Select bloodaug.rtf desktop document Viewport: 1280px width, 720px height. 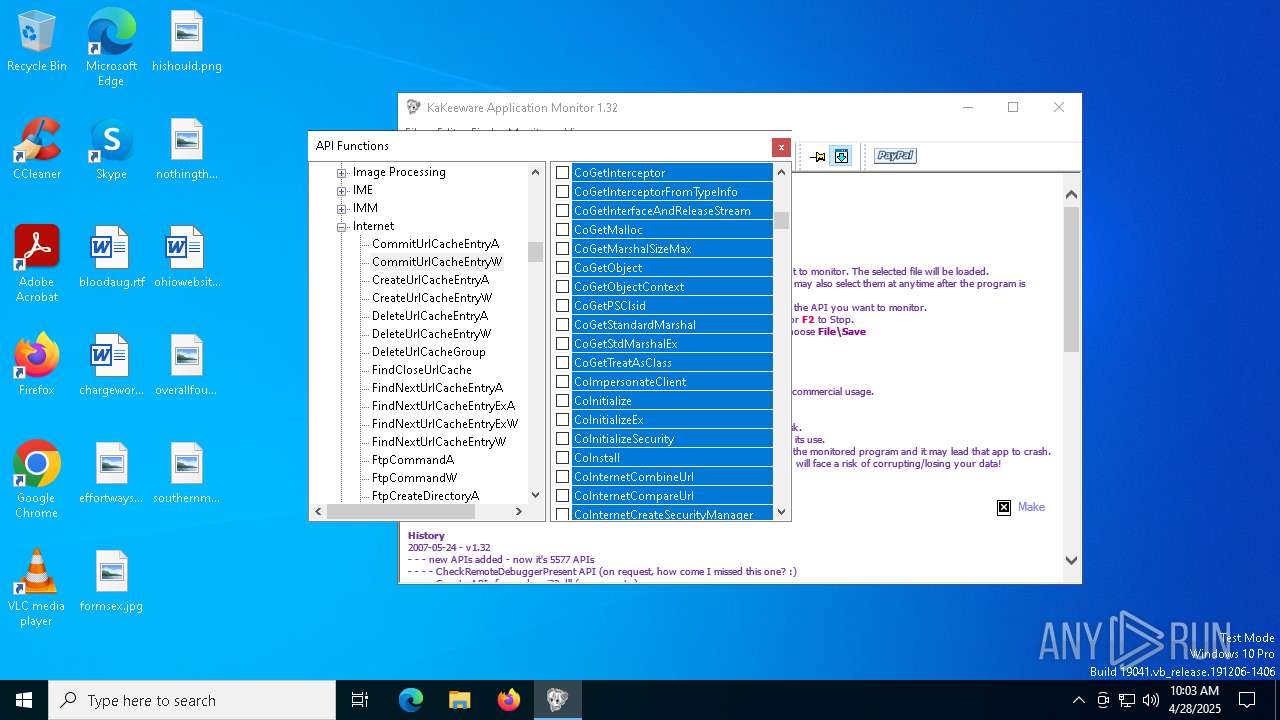(111, 257)
